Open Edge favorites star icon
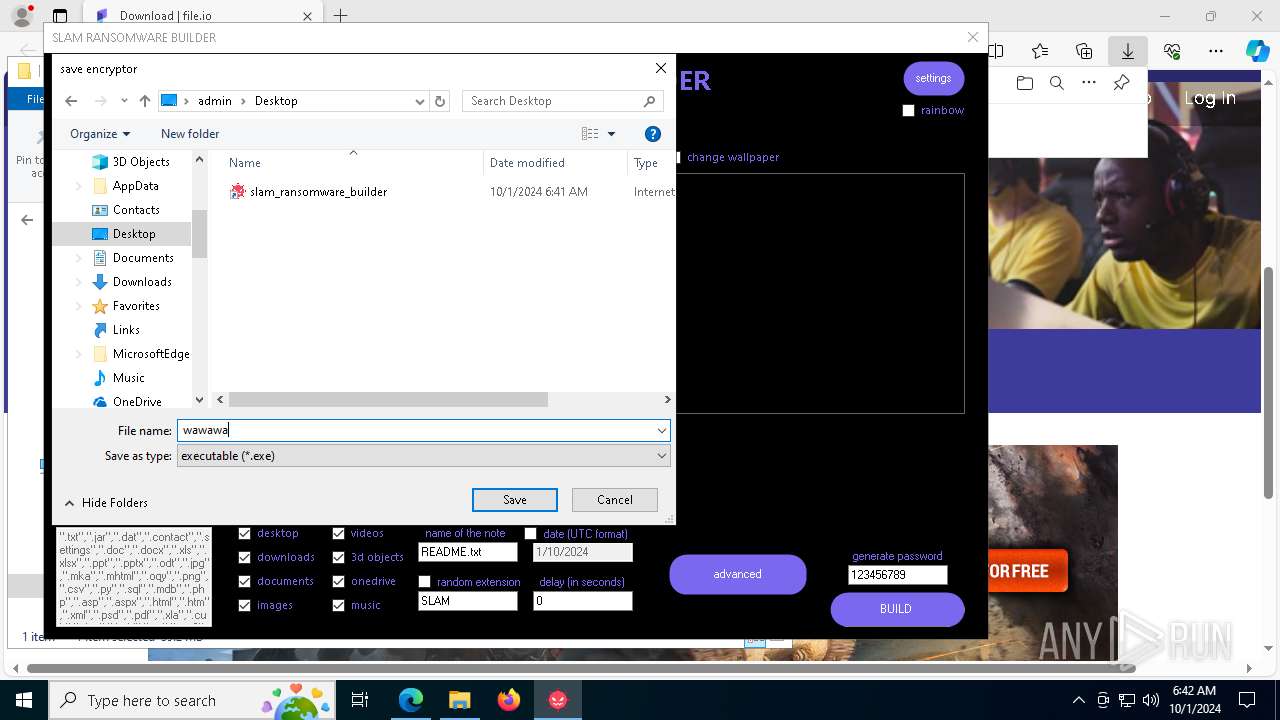Viewport: 1280px width, 720px height. point(1040,51)
